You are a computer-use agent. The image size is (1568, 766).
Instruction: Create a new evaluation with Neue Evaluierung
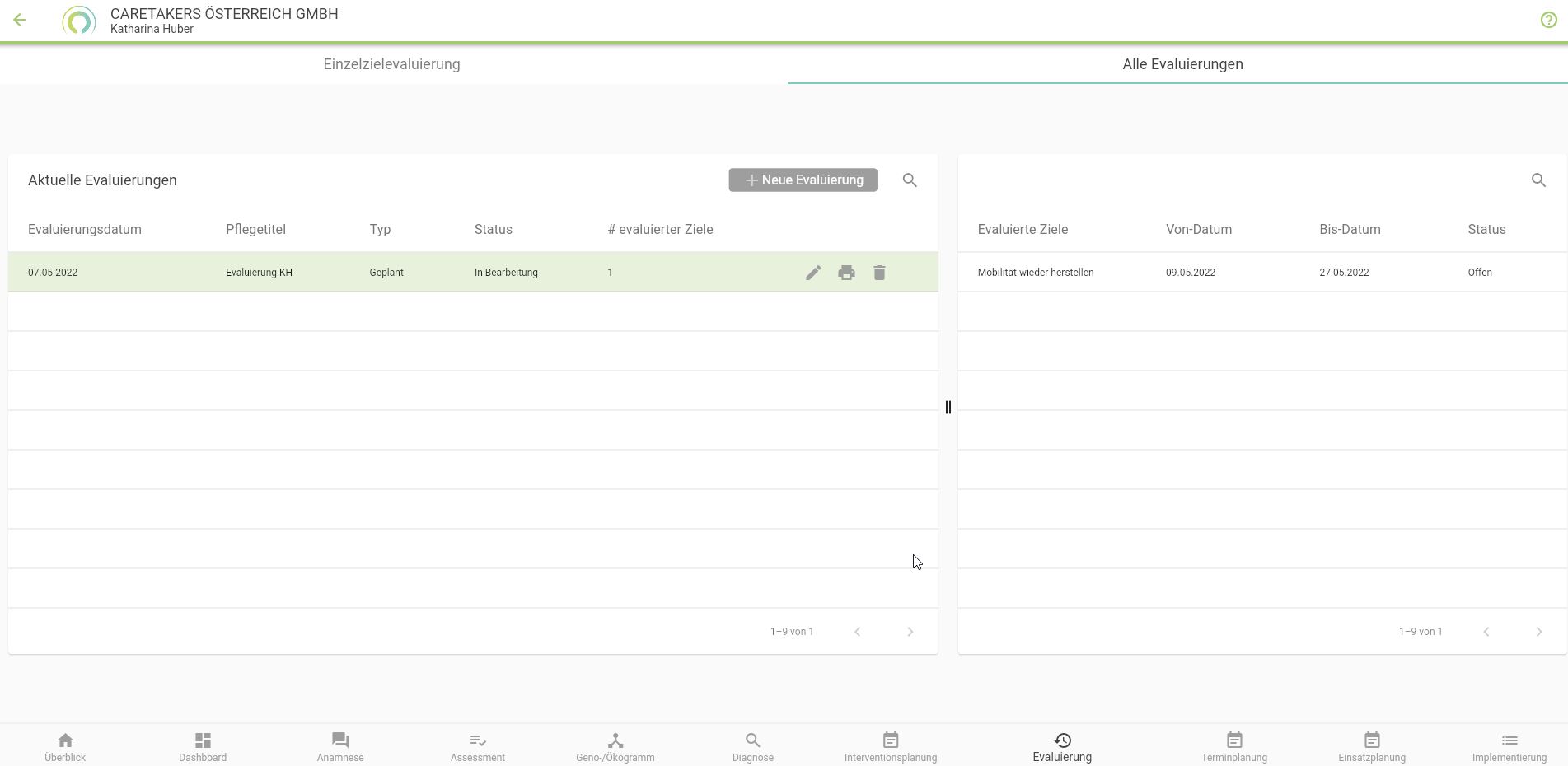(803, 180)
